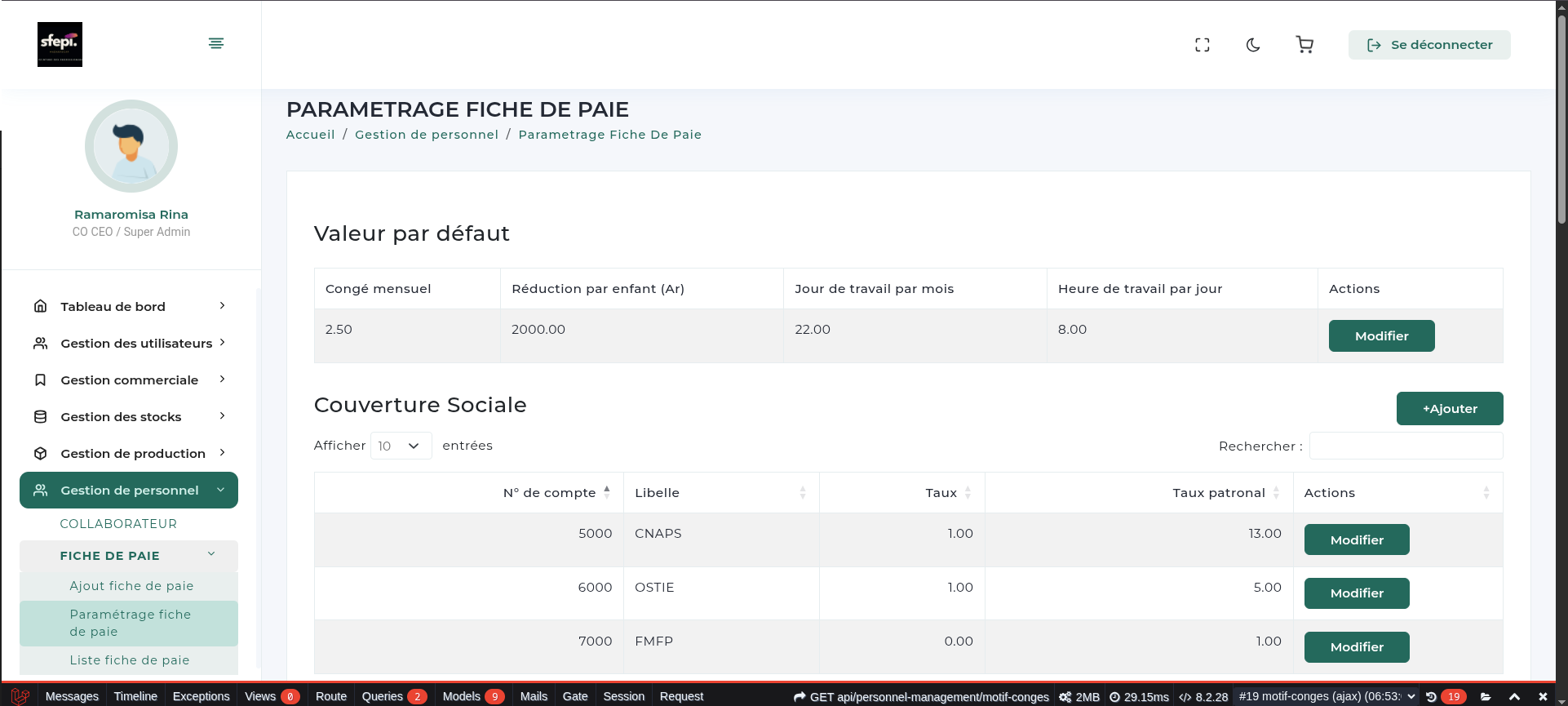Sort table by N° de compte
This screenshot has height=706, width=1568.
tap(550, 493)
